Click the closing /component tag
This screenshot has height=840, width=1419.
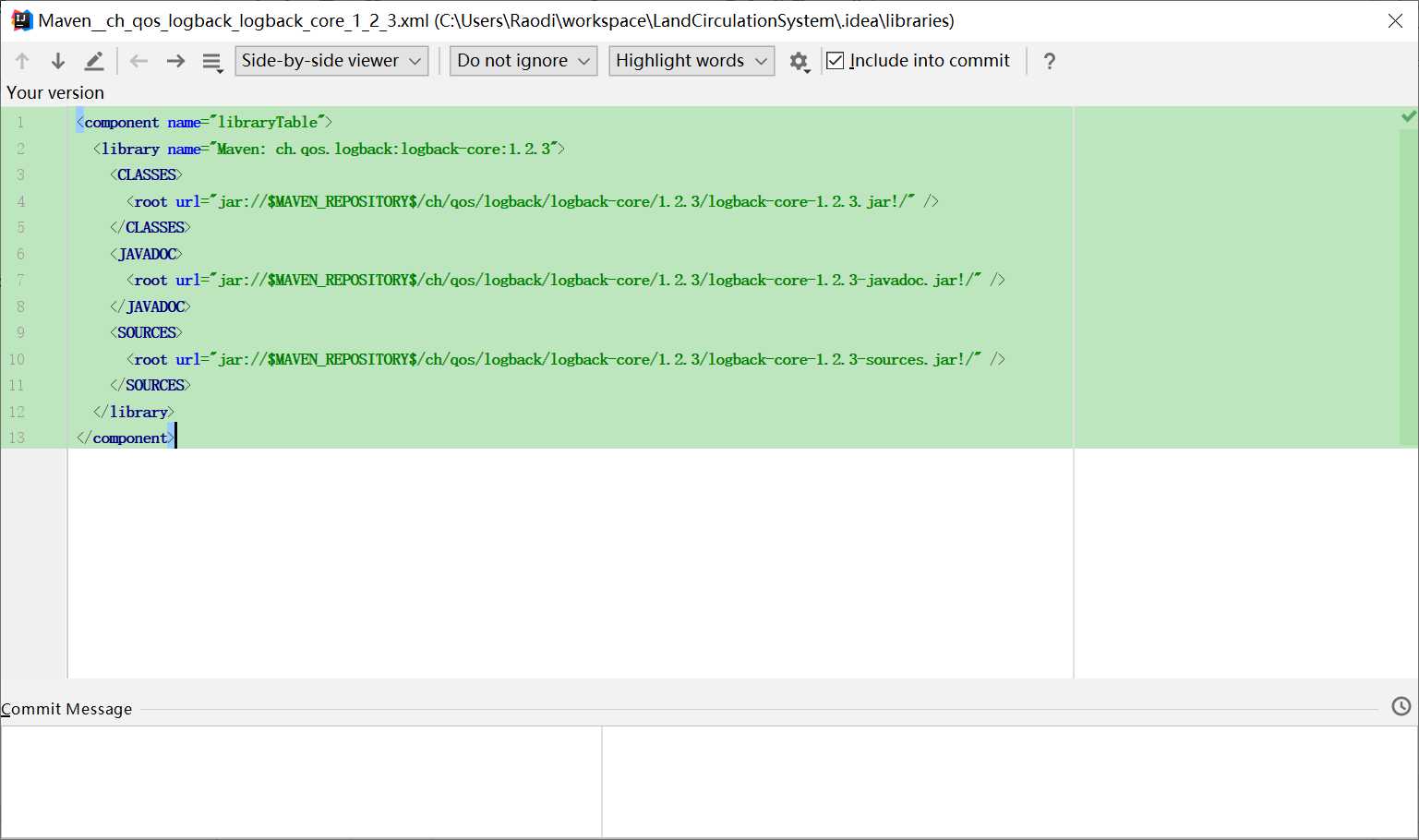126,438
